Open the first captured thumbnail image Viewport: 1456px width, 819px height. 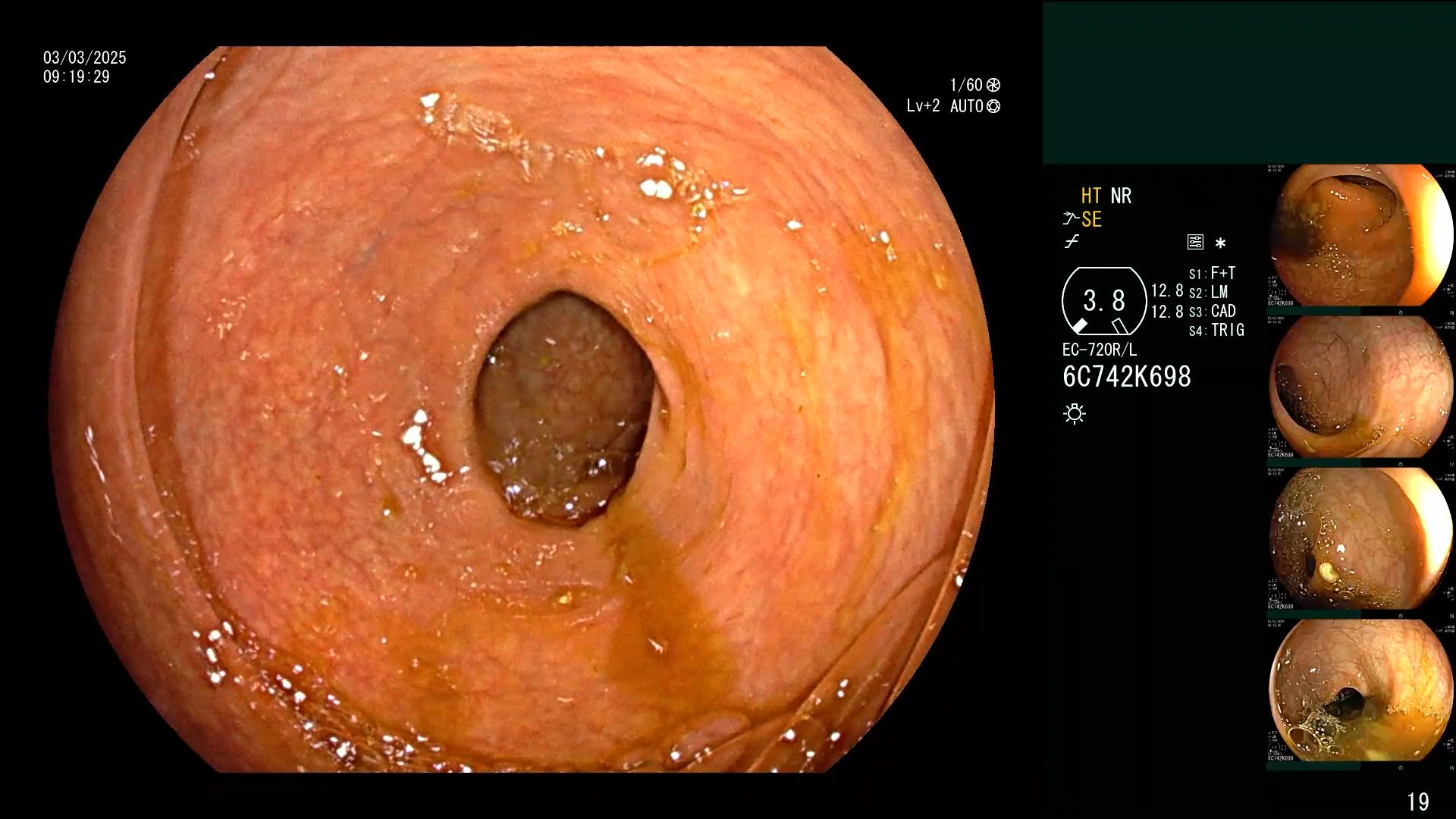(x=1361, y=235)
